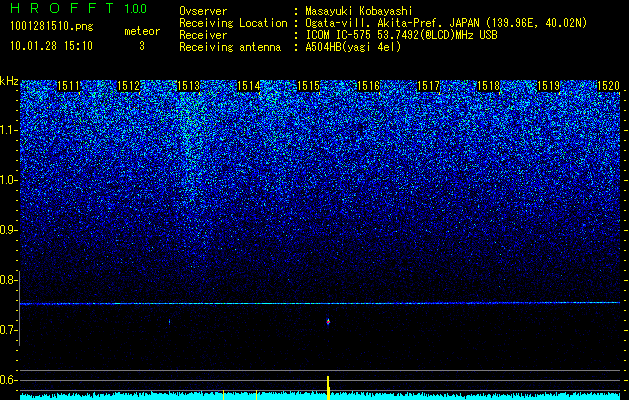Click the 1.0 kHz axis label
Screen dimensions: 629x400
click(x=9, y=181)
